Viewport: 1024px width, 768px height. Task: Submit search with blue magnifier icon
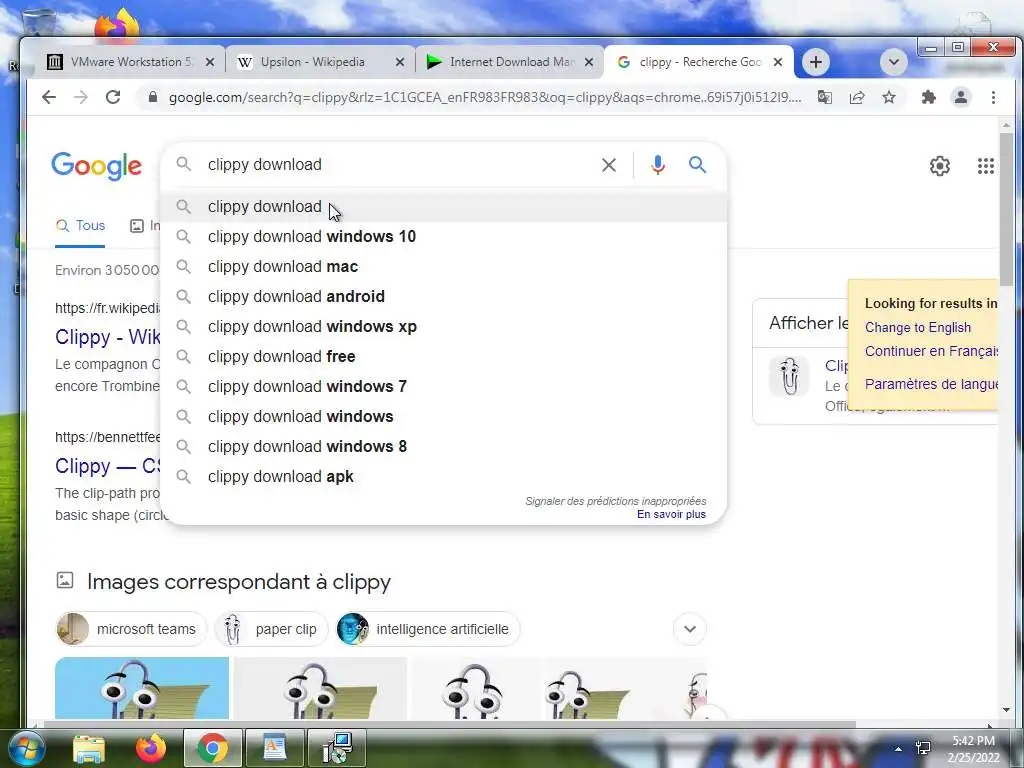[x=697, y=165]
